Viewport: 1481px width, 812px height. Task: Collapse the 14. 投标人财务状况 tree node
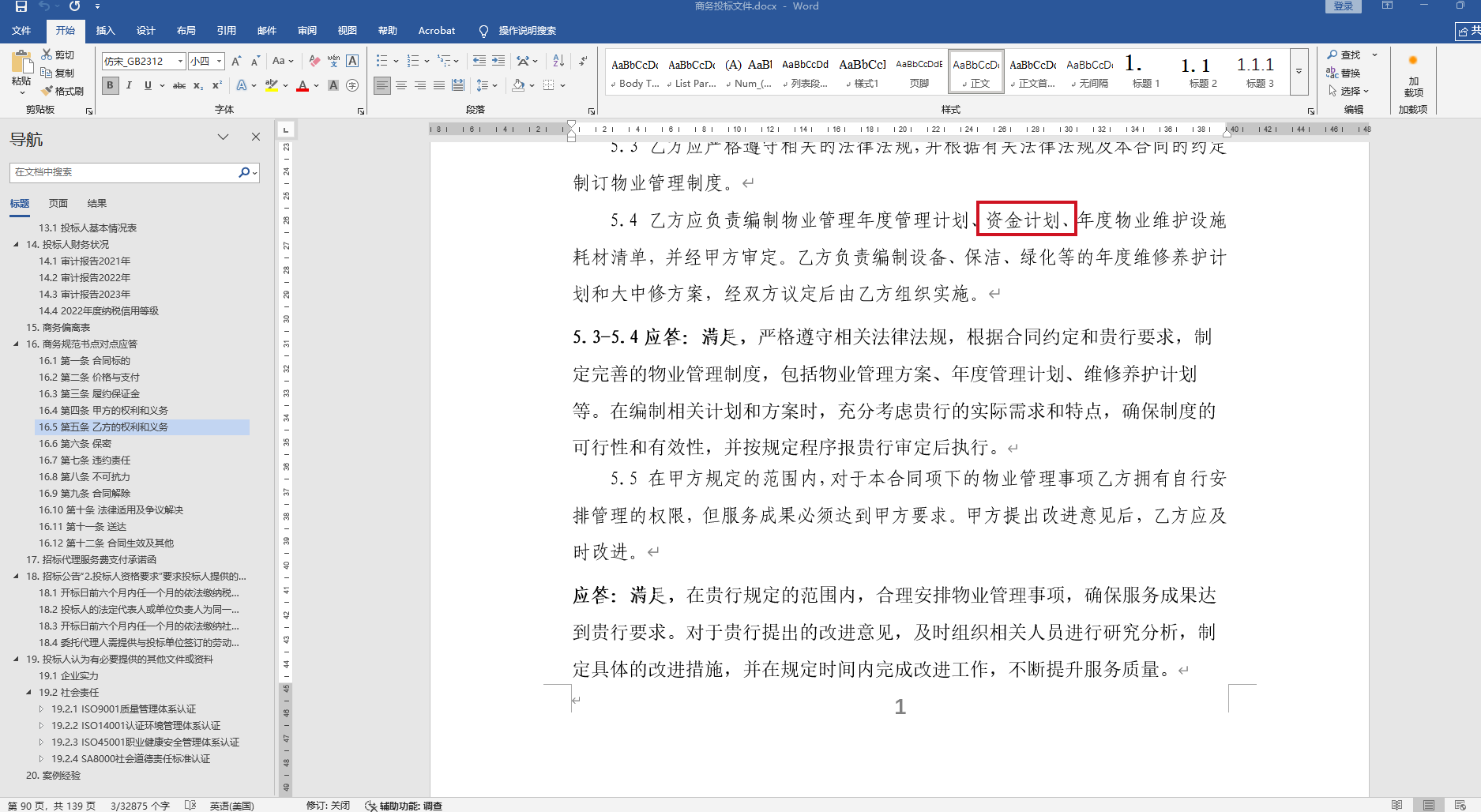tap(16, 245)
